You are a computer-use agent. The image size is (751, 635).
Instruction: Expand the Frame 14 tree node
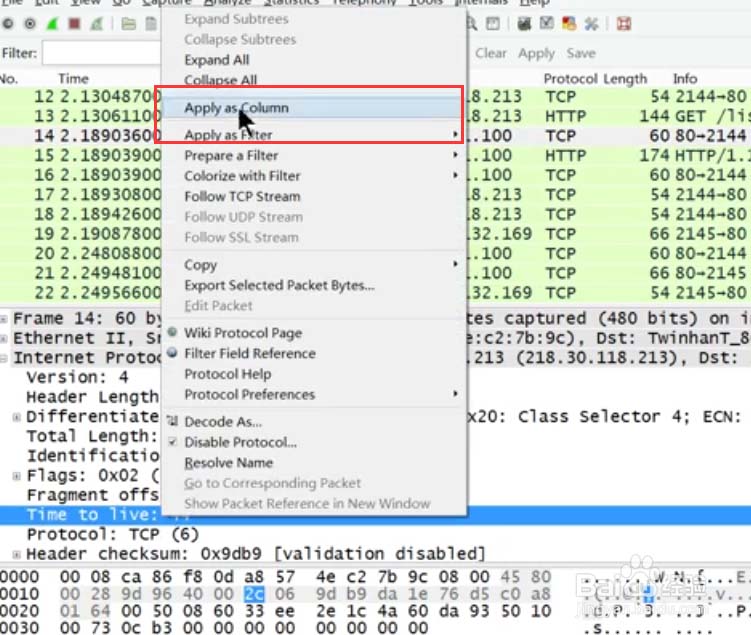(6, 319)
